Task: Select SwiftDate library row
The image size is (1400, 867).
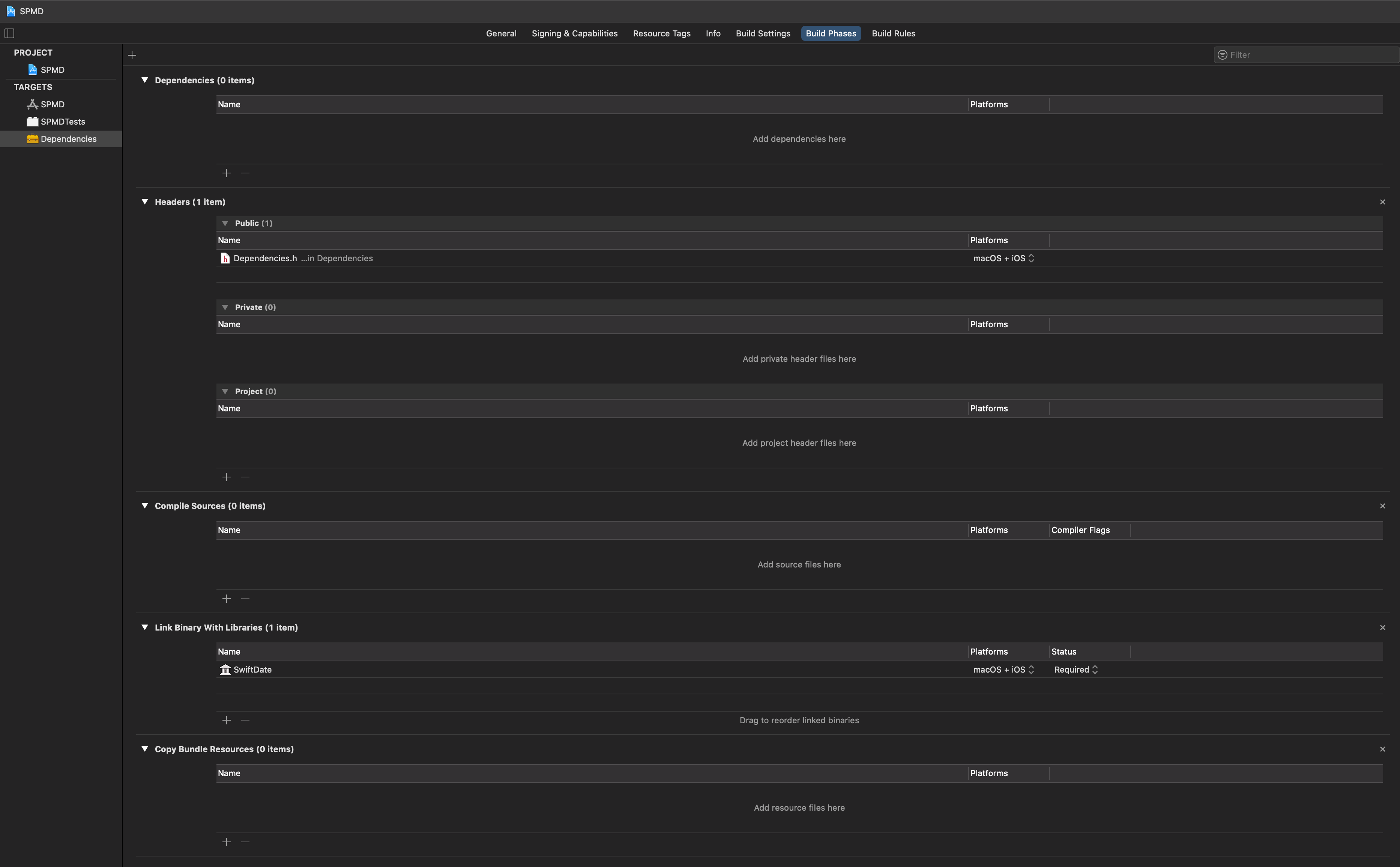Action: click(x=253, y=670)
